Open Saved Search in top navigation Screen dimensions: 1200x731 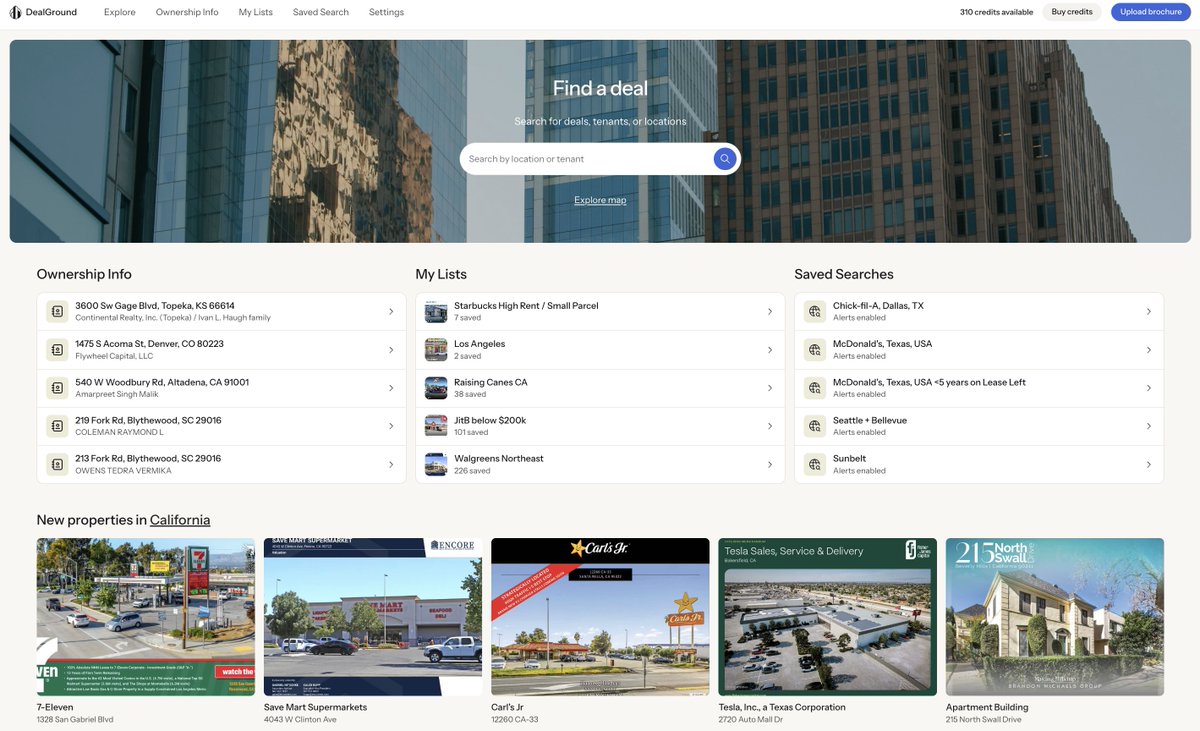point(321,12)
